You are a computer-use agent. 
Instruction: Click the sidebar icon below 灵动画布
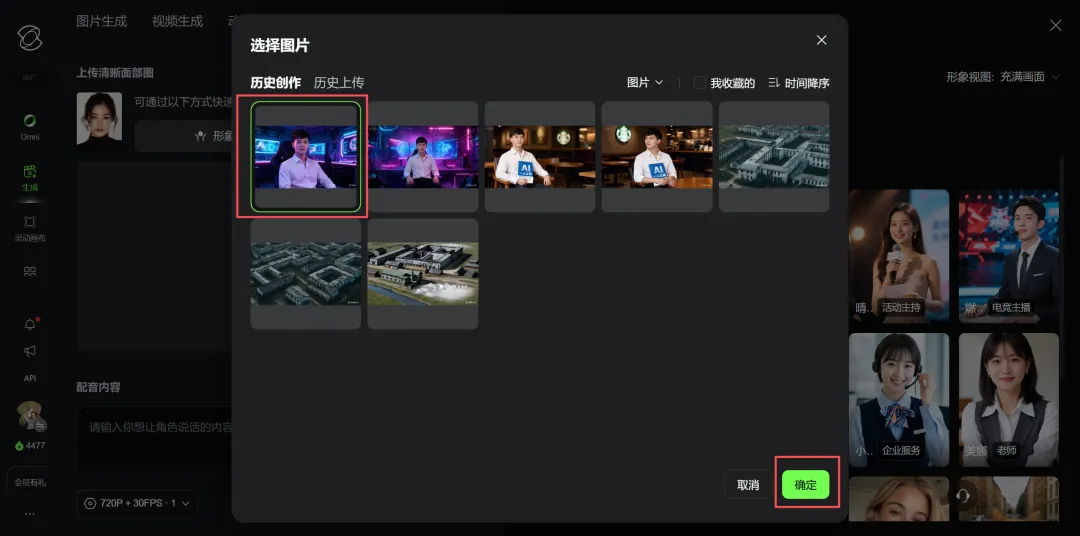point(30,271)
